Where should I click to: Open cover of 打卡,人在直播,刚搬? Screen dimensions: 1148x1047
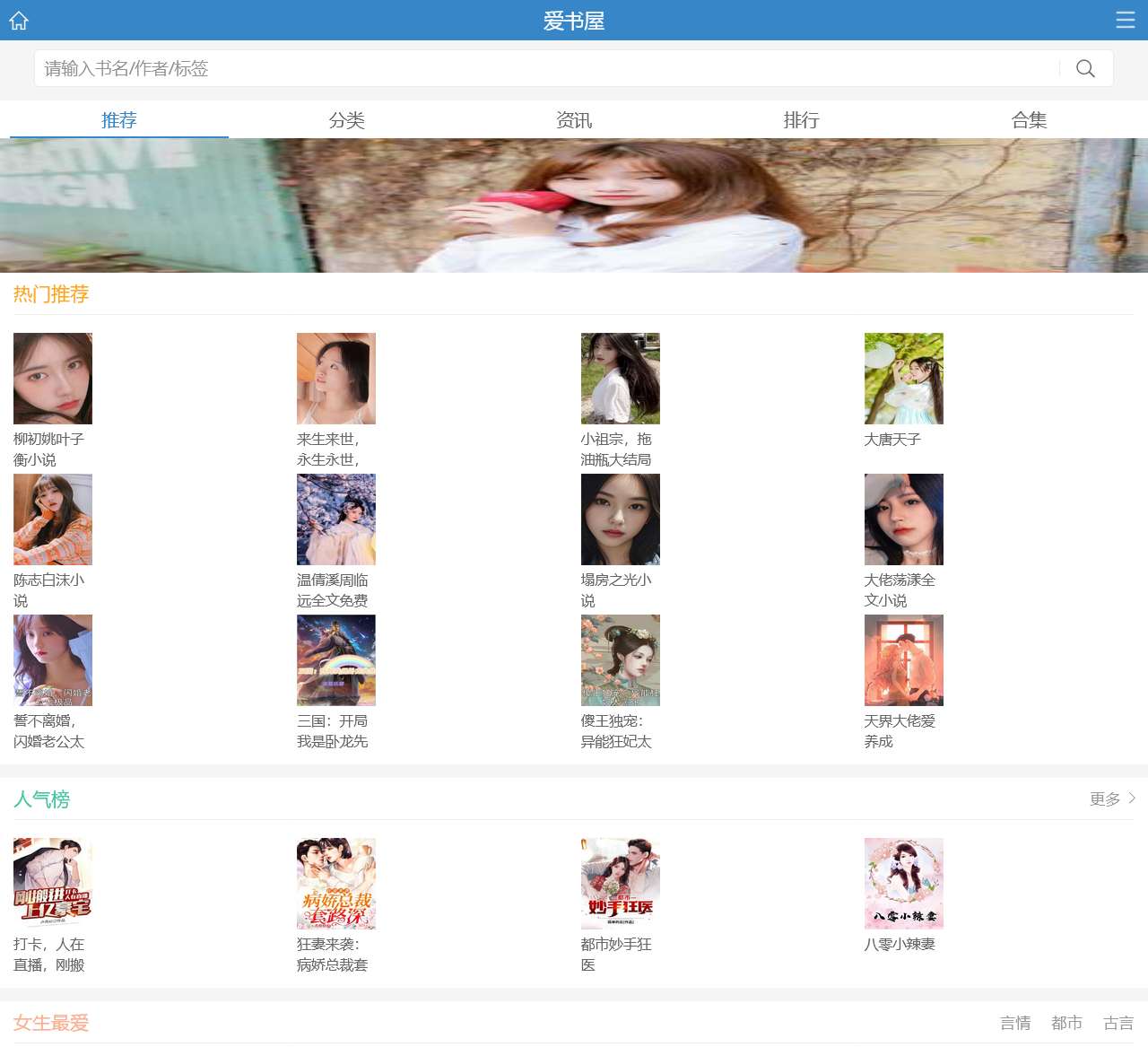click(53, 884)
